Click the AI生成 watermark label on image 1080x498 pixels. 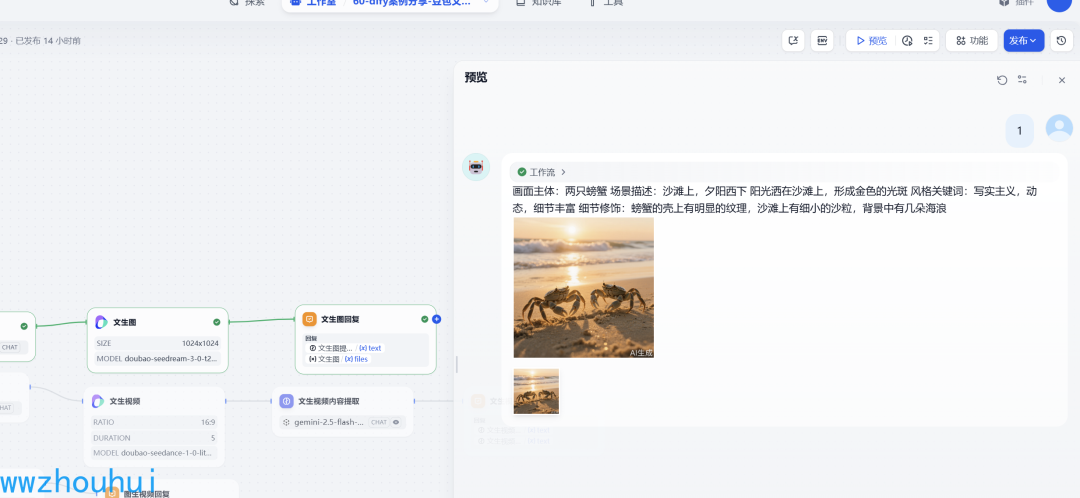641,353
